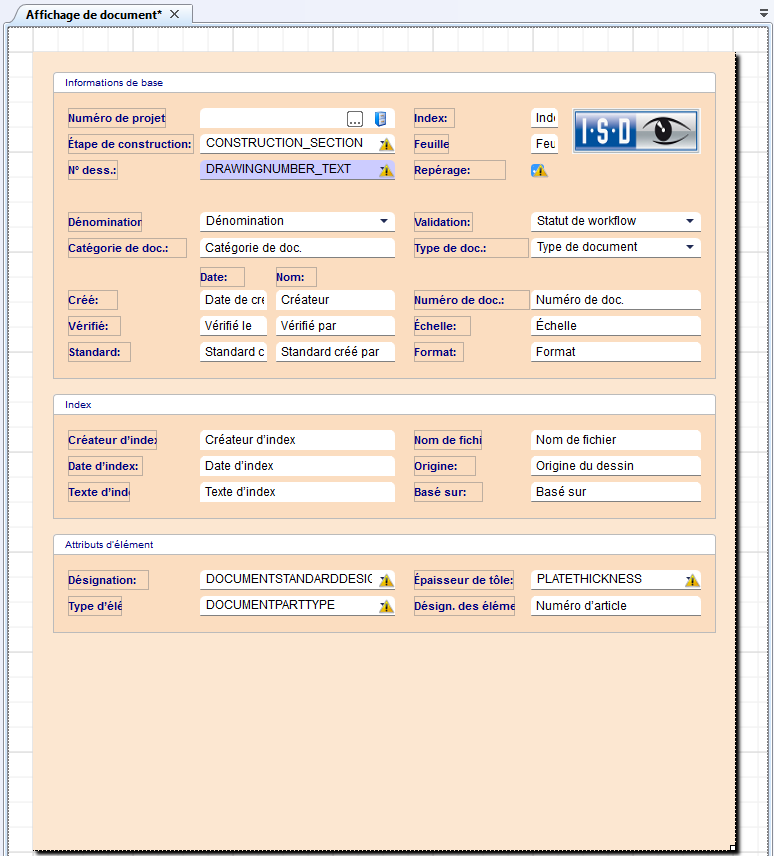The width and height of the screenshot is (774, 856).
Task: Toggle the Repérage checkbox with warning icon
Action: [539, 170]
